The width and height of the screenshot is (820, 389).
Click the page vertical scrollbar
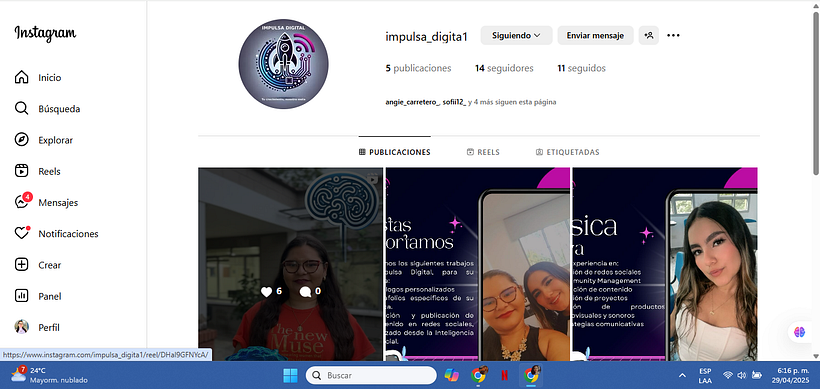(x=816, y=93)
